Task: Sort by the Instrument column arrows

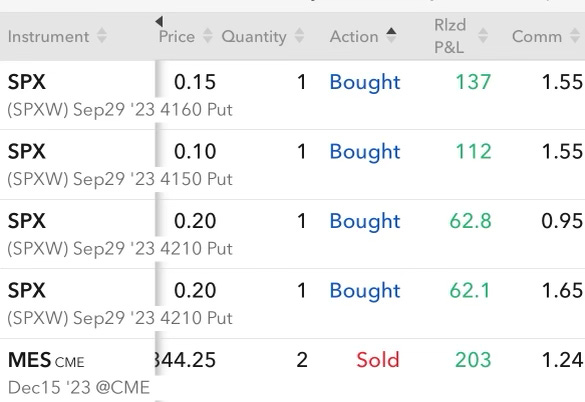Action: (102, 36)
